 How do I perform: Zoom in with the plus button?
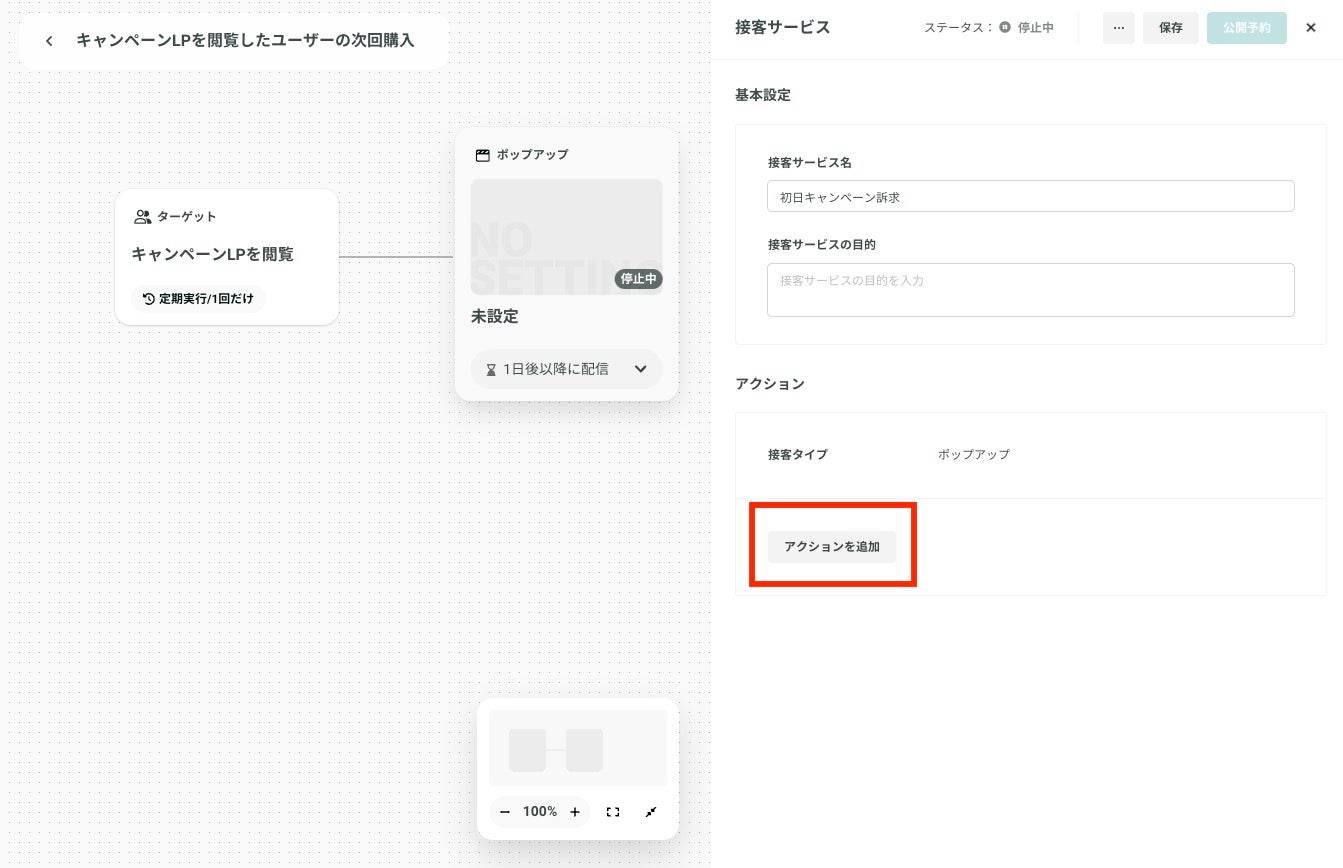pos(575,812)
